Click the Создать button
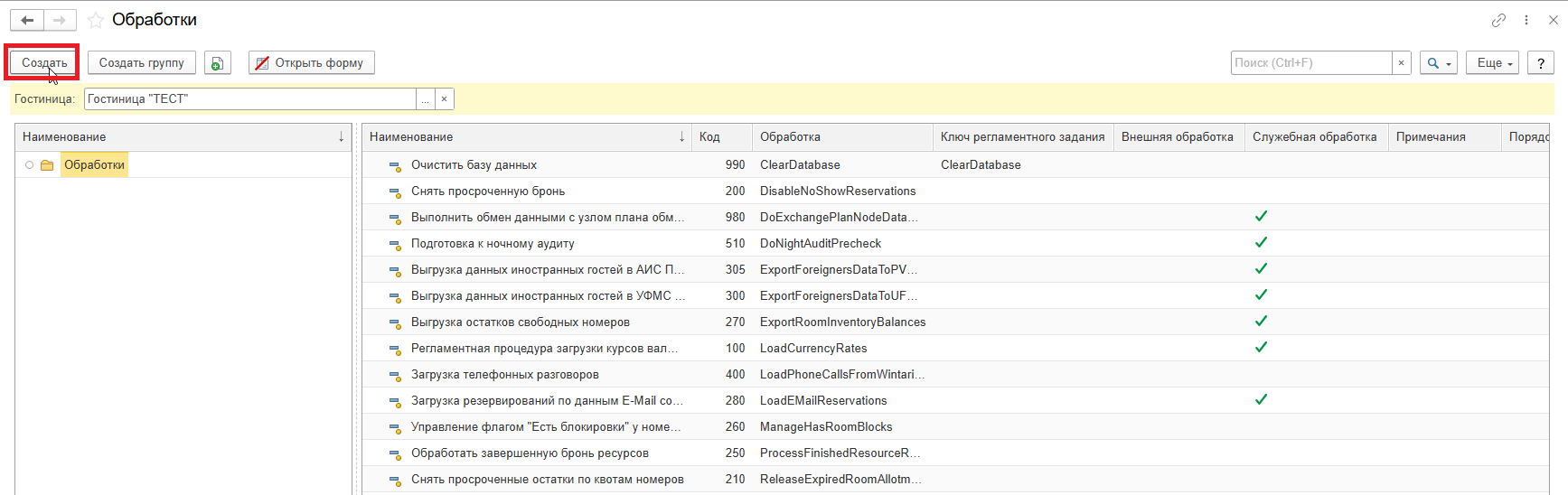1568x495 pixels. tap(44, 62)
